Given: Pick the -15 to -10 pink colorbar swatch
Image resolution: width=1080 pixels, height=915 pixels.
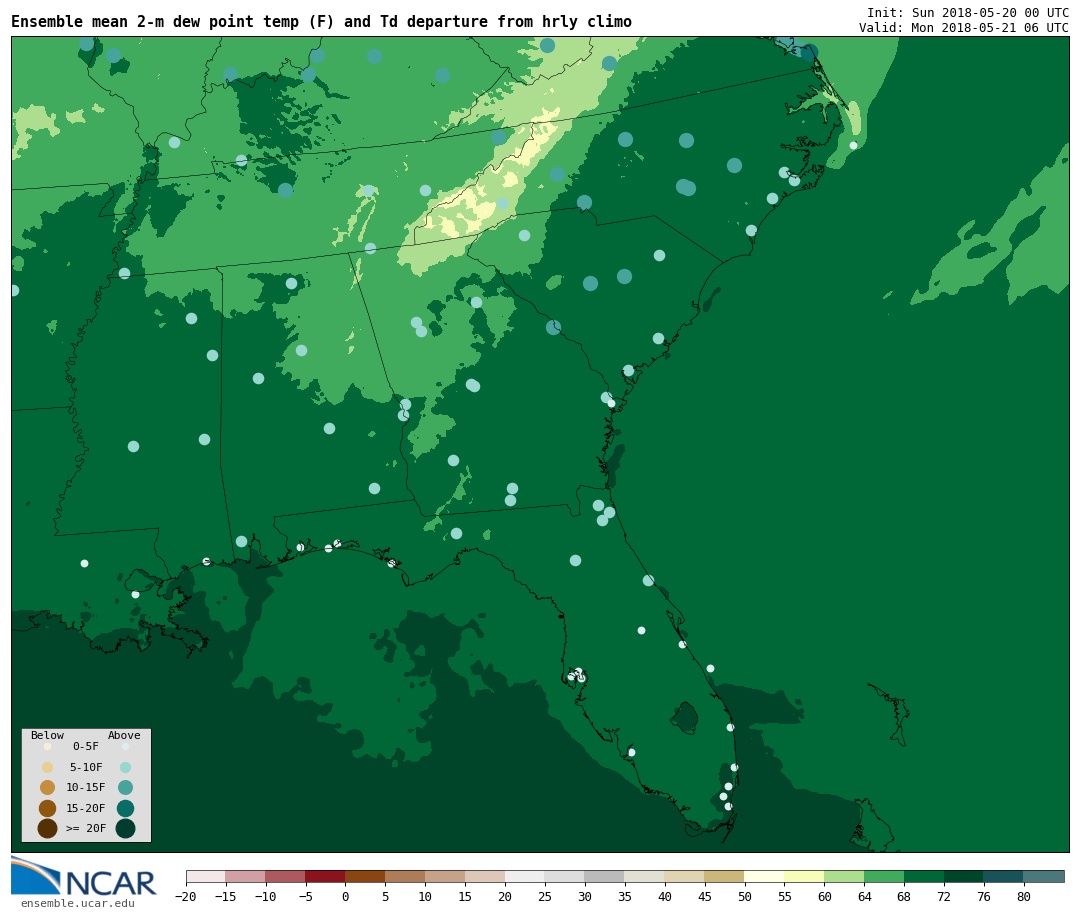Looking at the screenshot, I should (246, 876).
